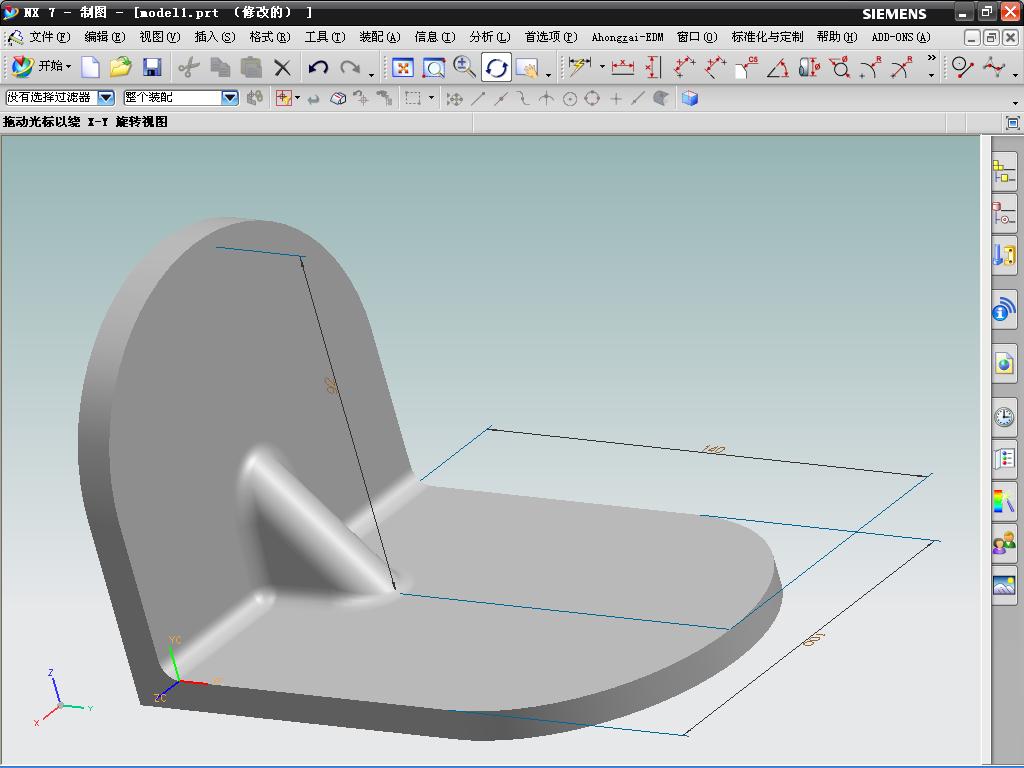Select the Inferred Dimension tool
This screenshot has width=1024, height=768.
tap(578, 67)
